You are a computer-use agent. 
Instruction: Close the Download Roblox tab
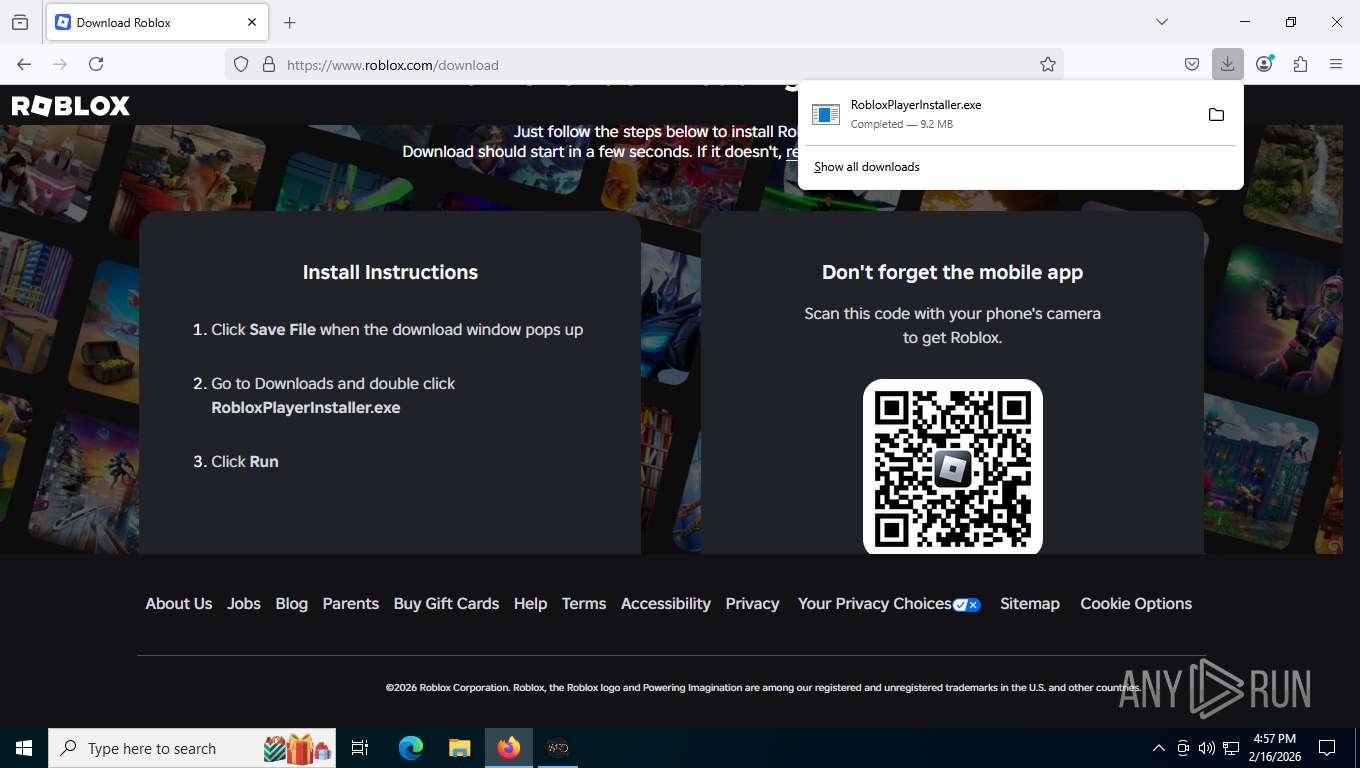252,22
